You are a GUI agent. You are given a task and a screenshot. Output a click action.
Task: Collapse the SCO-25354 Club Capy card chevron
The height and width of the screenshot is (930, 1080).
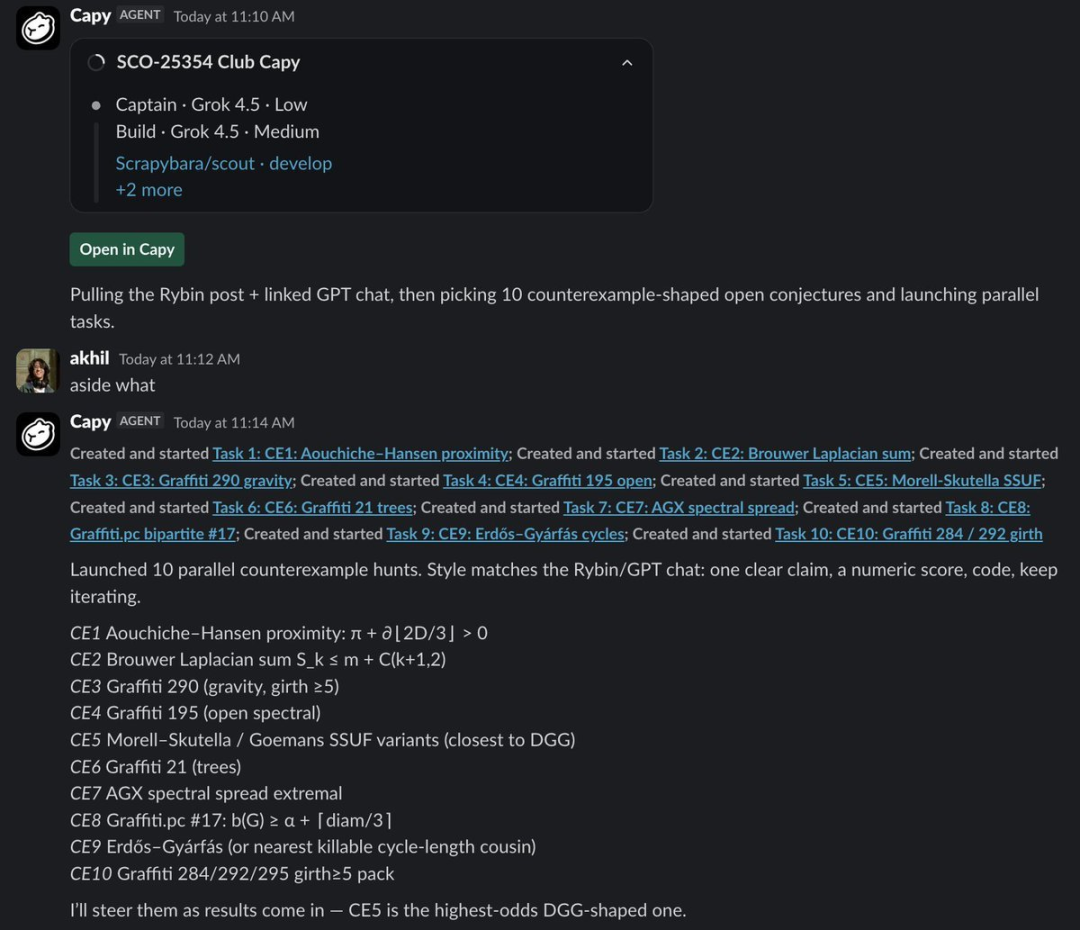(x=627, y=63)
